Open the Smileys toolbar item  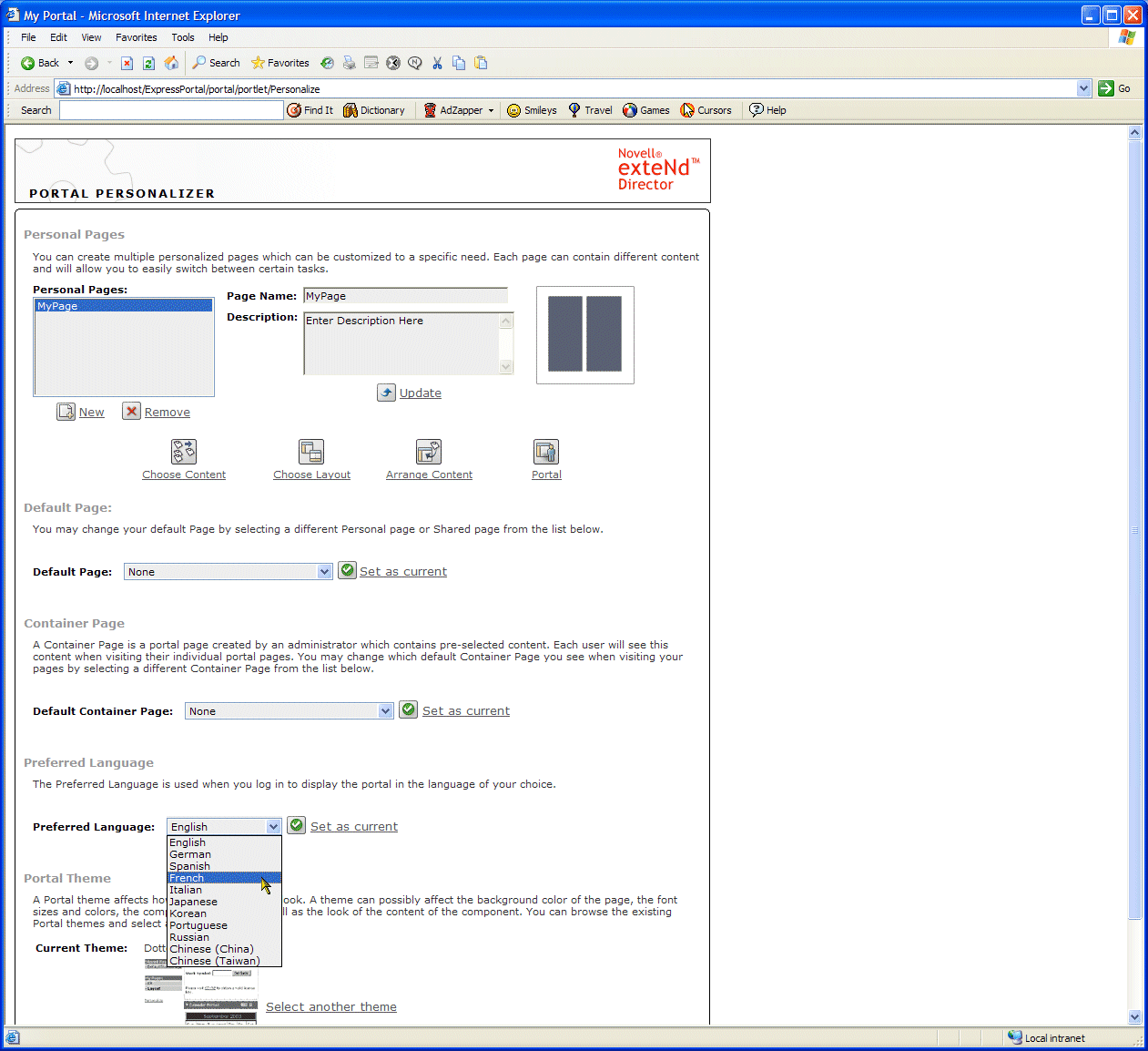532,110
